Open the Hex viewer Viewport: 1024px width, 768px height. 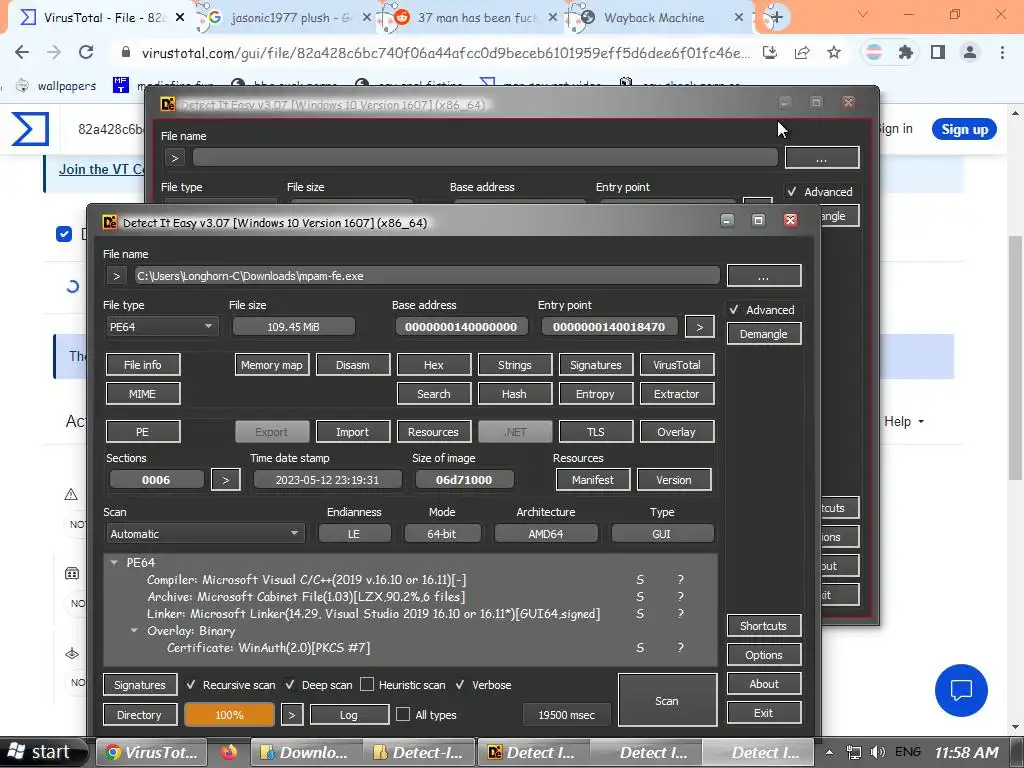434,364
